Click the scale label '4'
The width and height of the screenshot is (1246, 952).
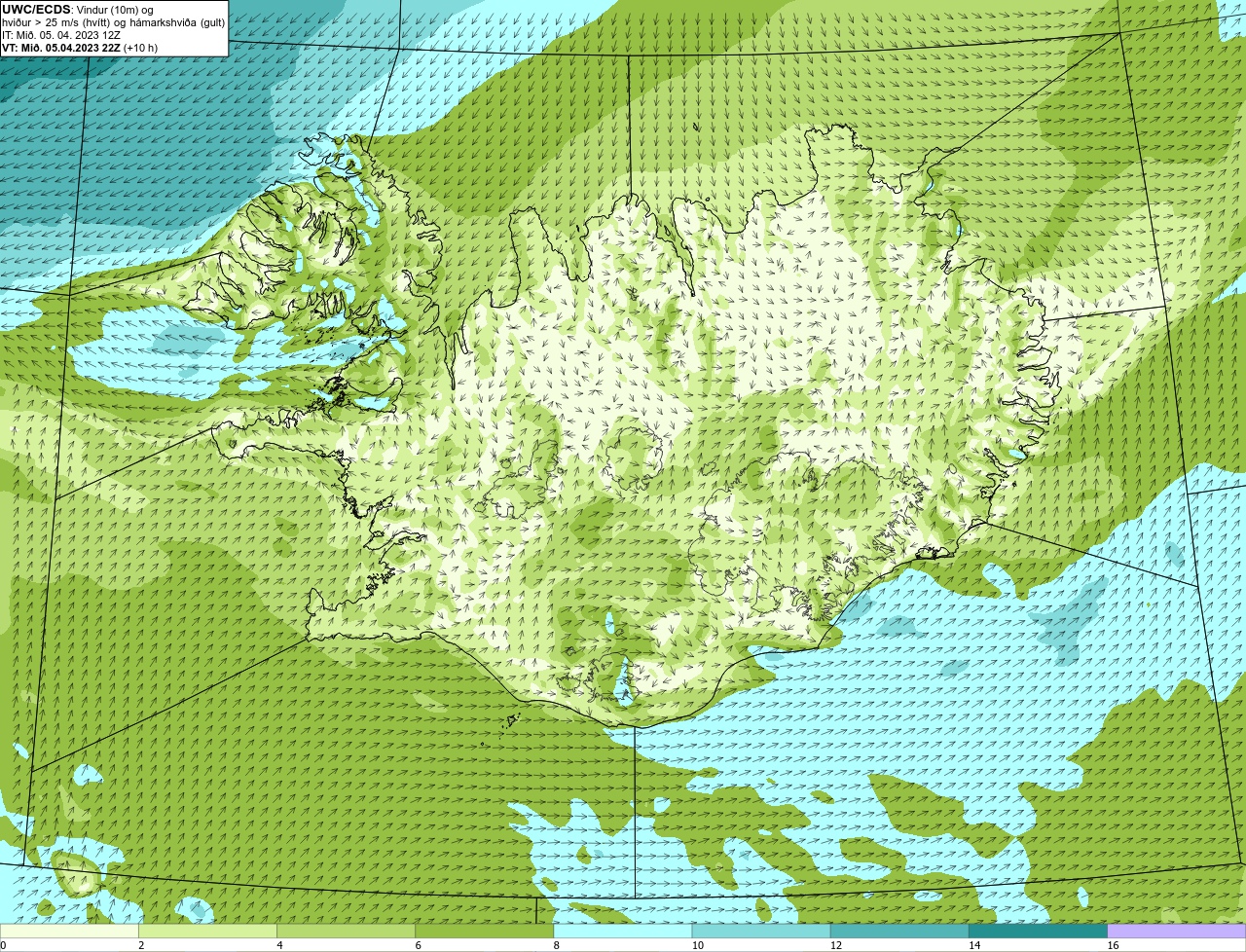coord(279,945)
